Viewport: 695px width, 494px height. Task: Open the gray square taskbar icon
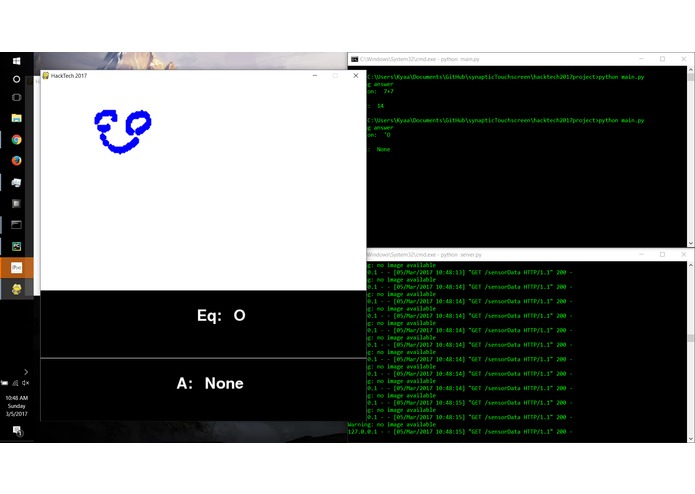point(16,203)
